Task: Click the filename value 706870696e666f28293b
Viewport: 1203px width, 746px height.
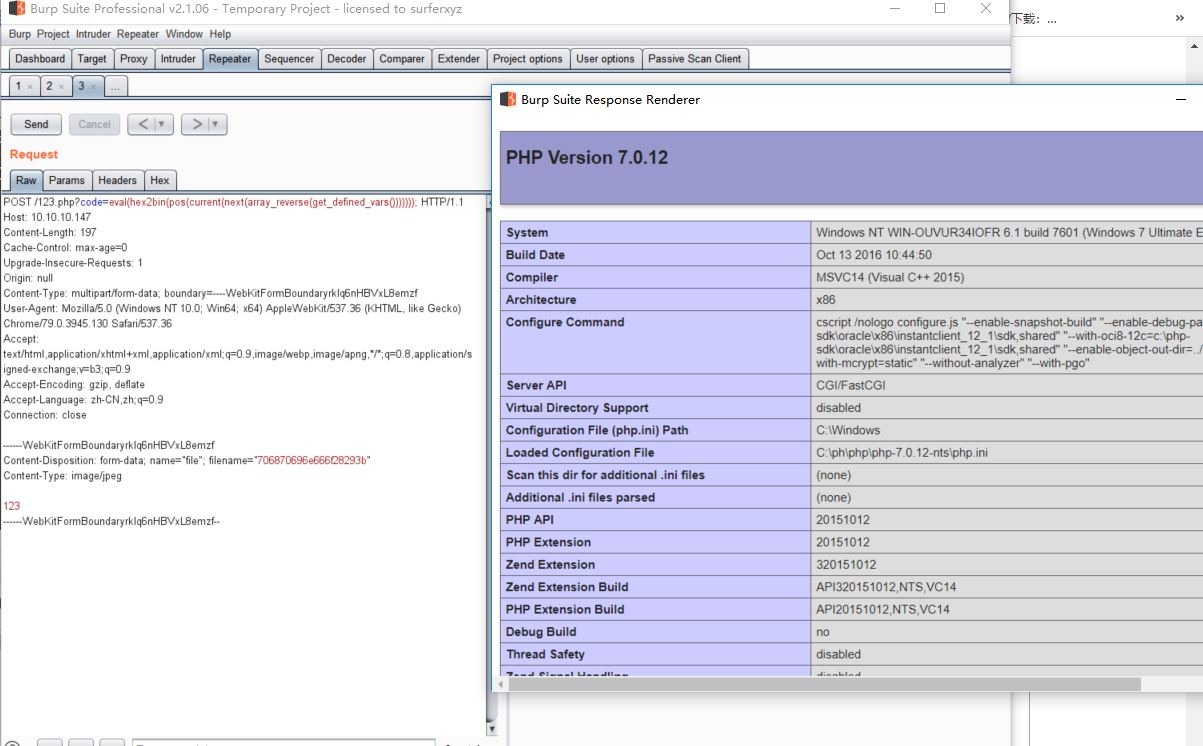Action: [313, 460]
